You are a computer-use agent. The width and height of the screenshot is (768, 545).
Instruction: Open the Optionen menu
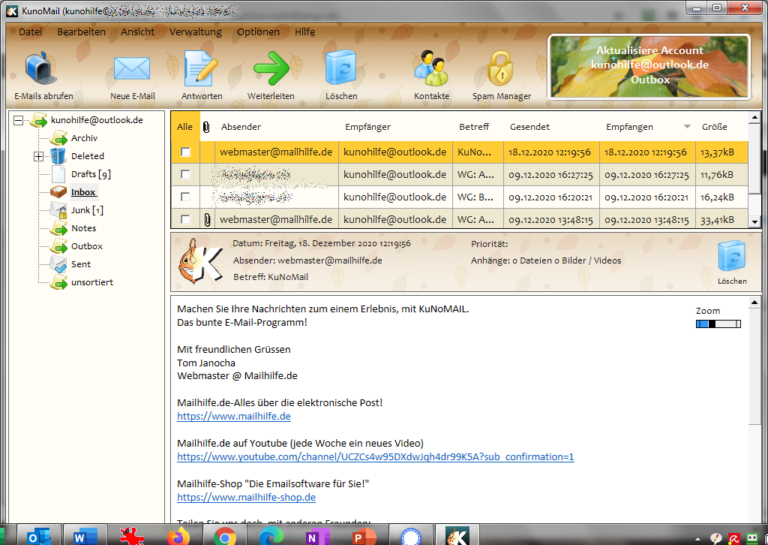(258, 32)
